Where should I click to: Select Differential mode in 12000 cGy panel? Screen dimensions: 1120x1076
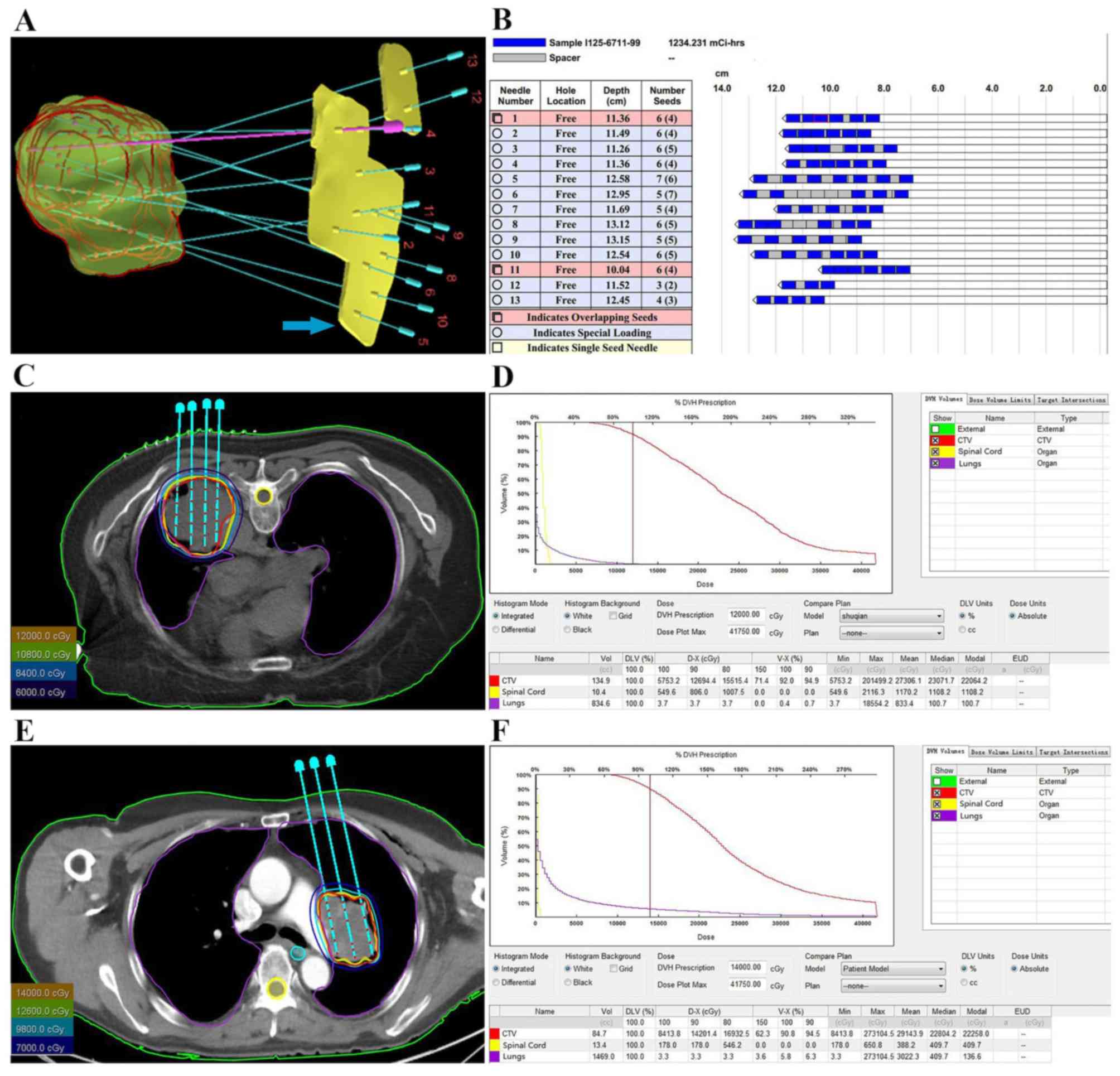pos(496,630)
